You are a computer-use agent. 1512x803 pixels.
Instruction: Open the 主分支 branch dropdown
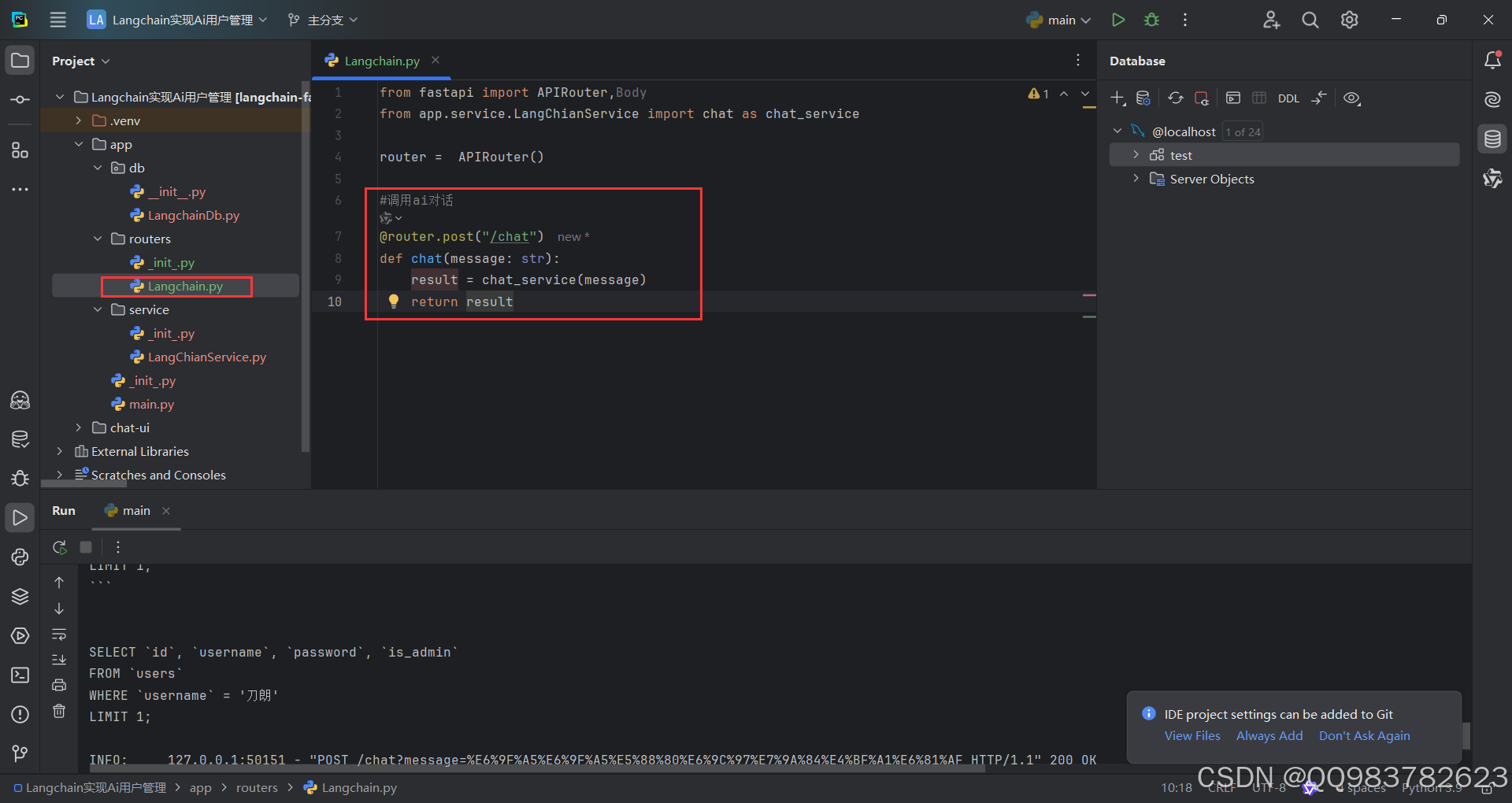coord(323,20)
